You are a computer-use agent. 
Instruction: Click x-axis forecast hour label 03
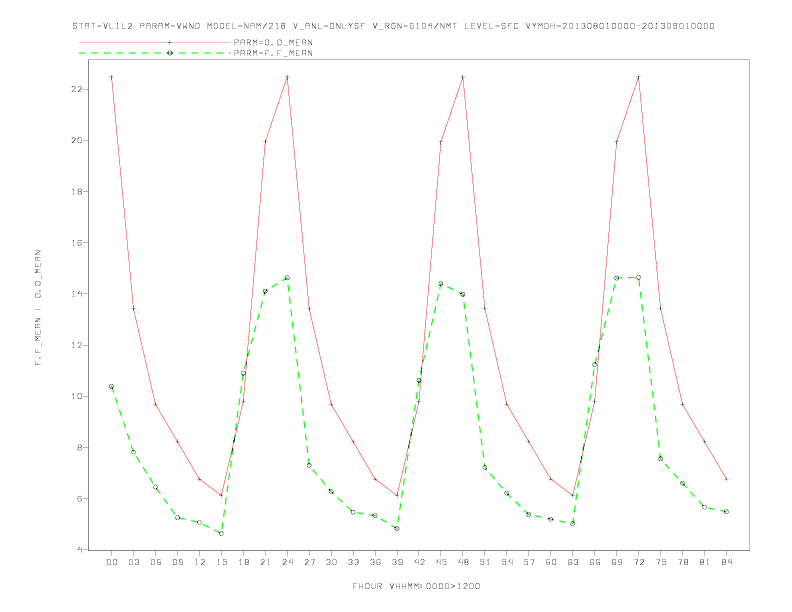pyautogui.click(x=133, y=562)
